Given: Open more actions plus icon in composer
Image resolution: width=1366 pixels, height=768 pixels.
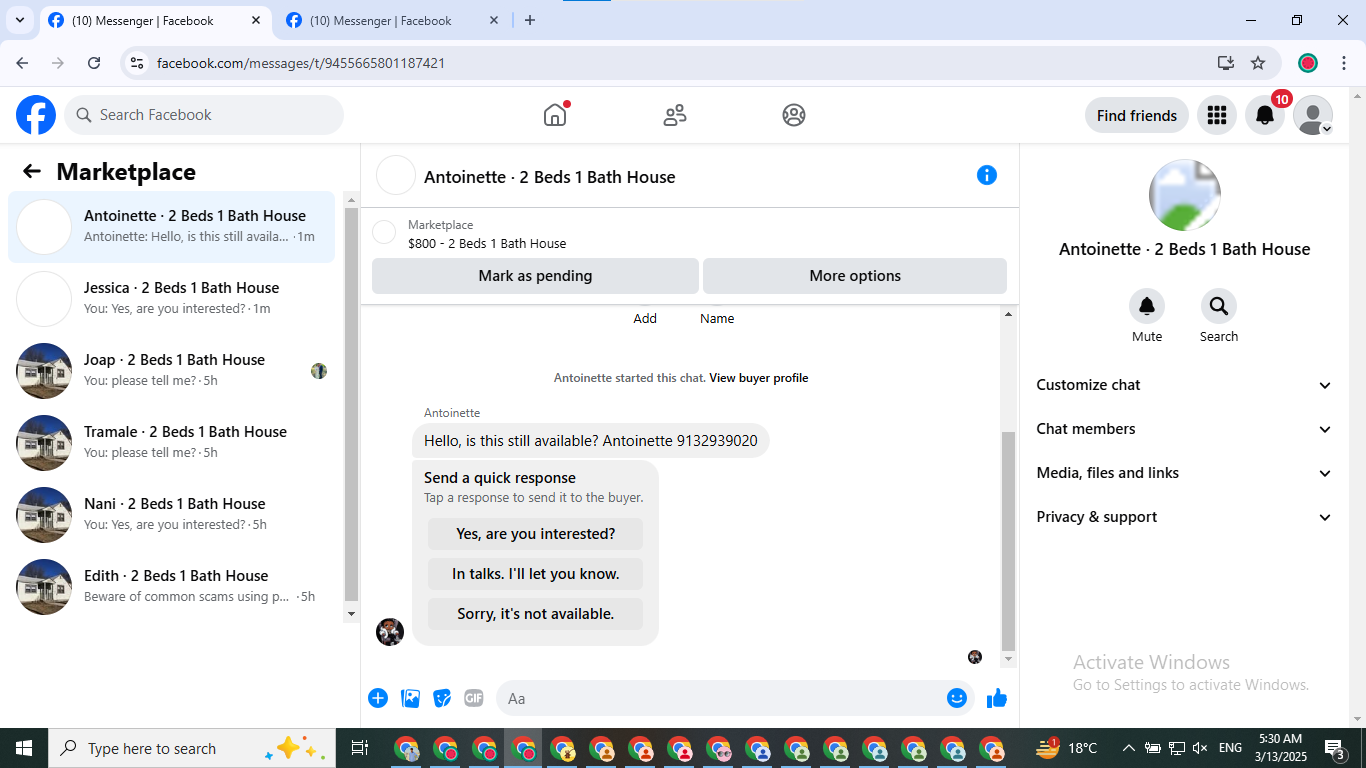Looking at the screenshot, I should pyautogui.click(x=378, y=698).
